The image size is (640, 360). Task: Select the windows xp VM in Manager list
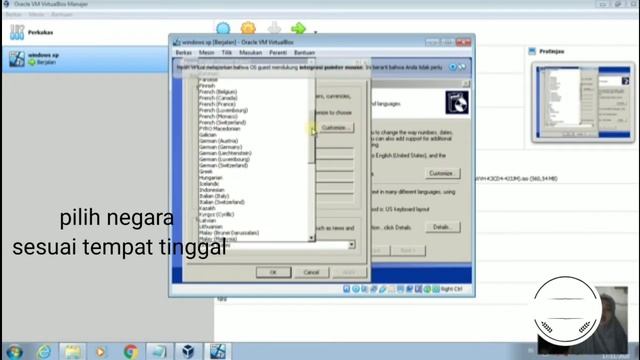click(x=86, y=59)
